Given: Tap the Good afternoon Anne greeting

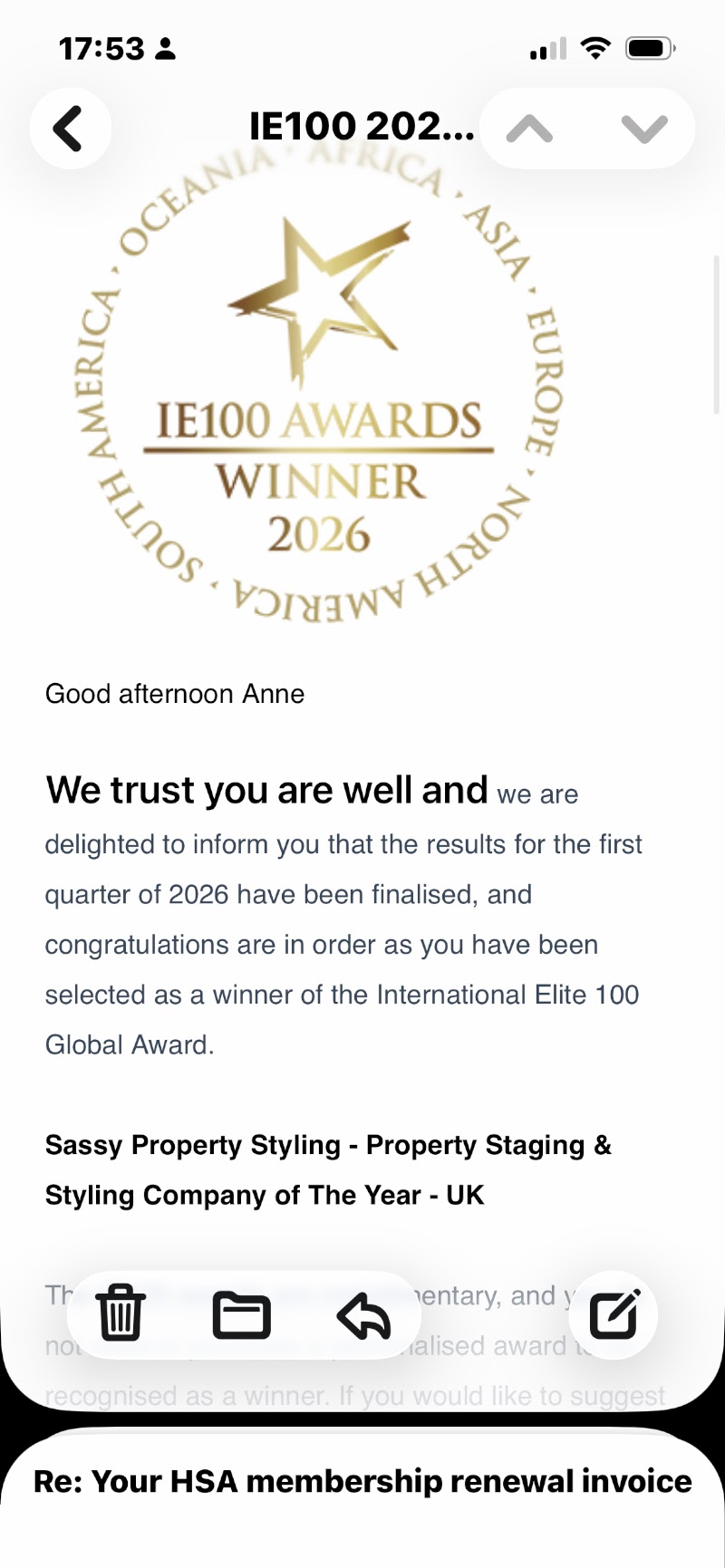Looking at the screenshot, I should (175, 694).
